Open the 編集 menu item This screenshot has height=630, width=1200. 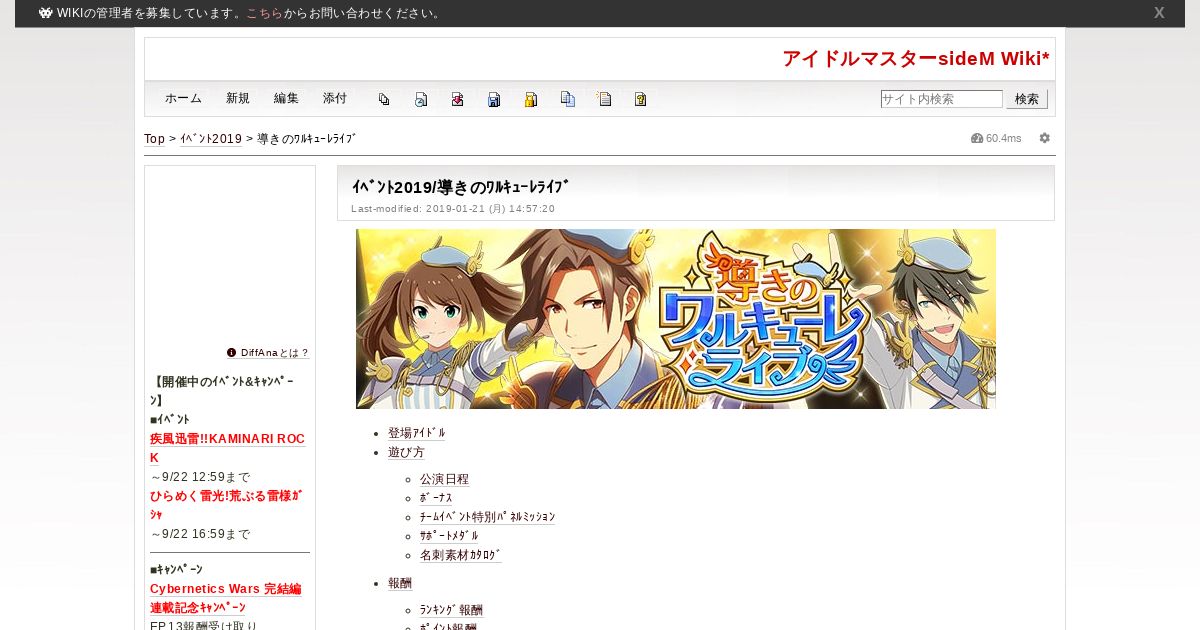(x=286, y=98)
